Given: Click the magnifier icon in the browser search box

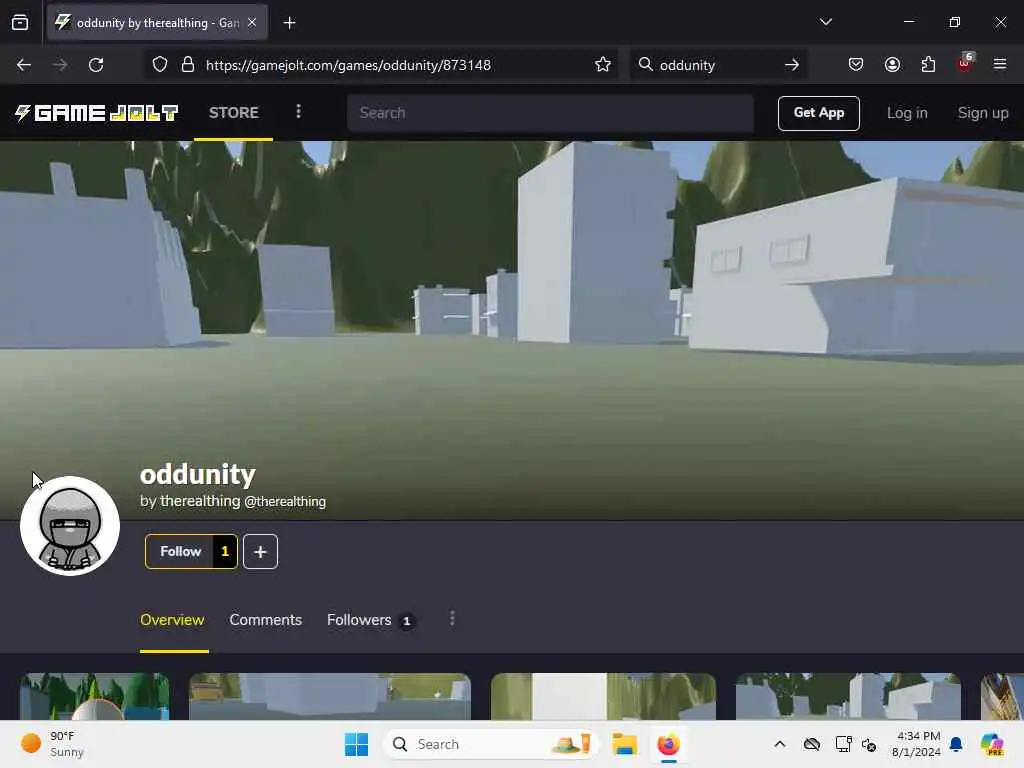Looking at the screenshot, I should tap(645, 64).
